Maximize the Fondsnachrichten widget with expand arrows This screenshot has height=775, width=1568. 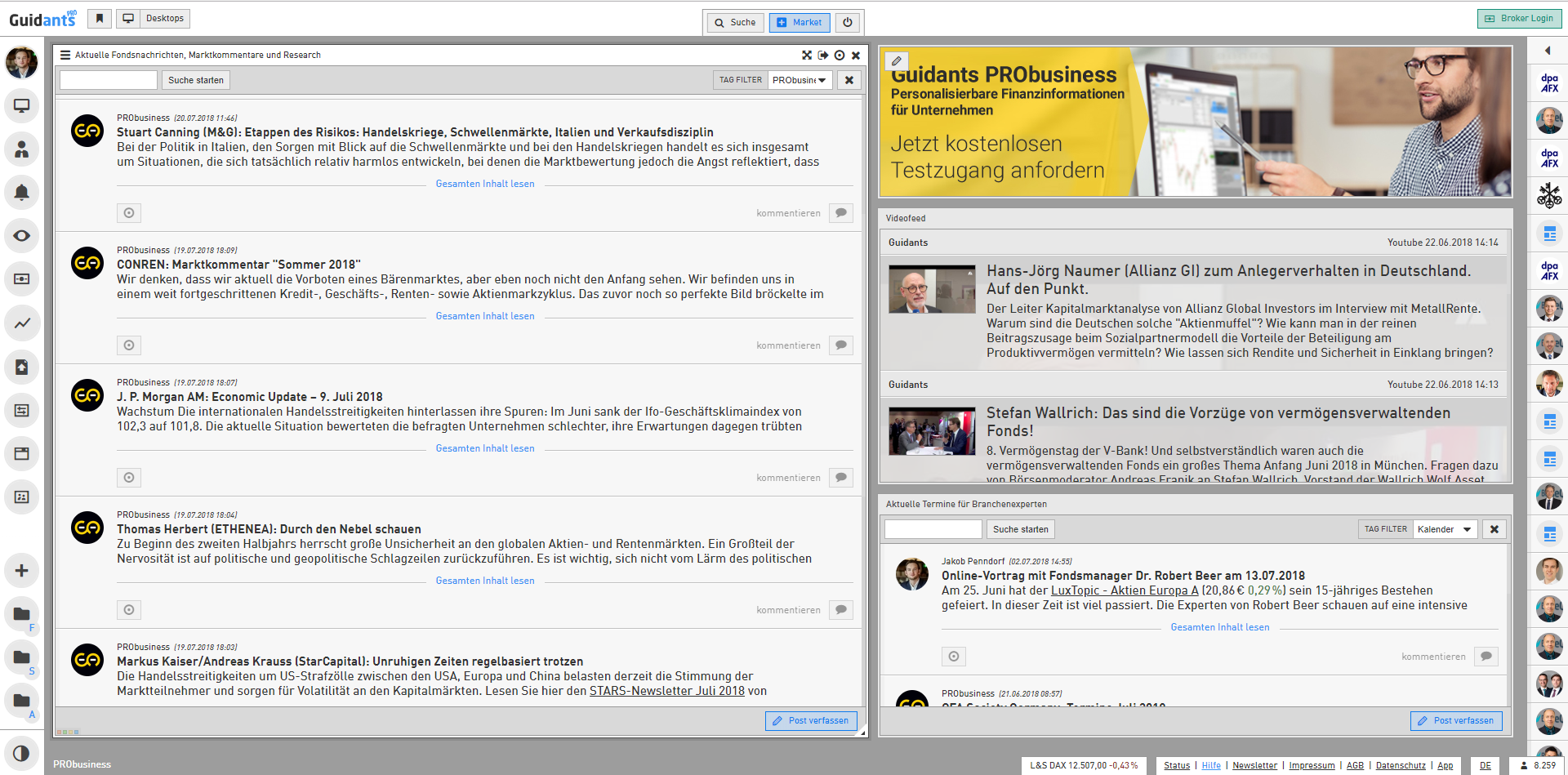(807, 55)
